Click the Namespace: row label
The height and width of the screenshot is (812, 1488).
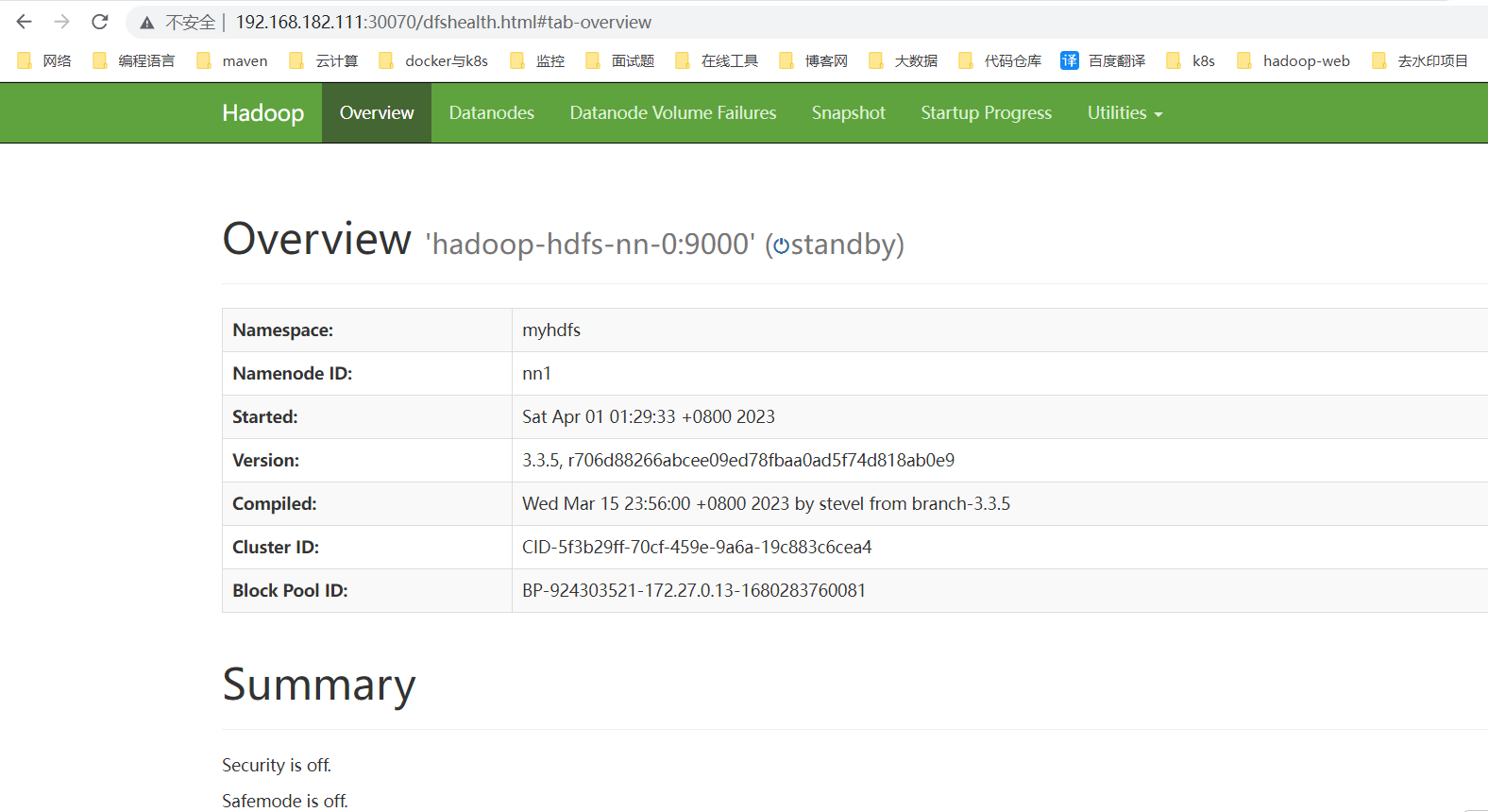coord(283,330)
